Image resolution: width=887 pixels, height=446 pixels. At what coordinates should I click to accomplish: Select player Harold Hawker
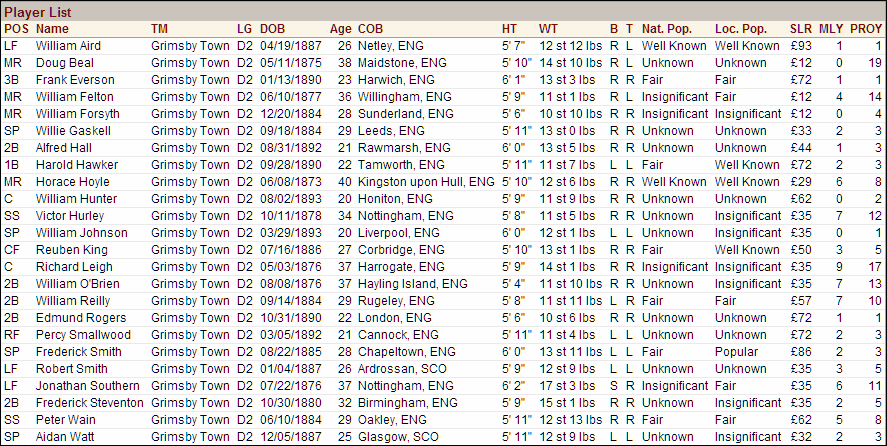coord(76,165)
